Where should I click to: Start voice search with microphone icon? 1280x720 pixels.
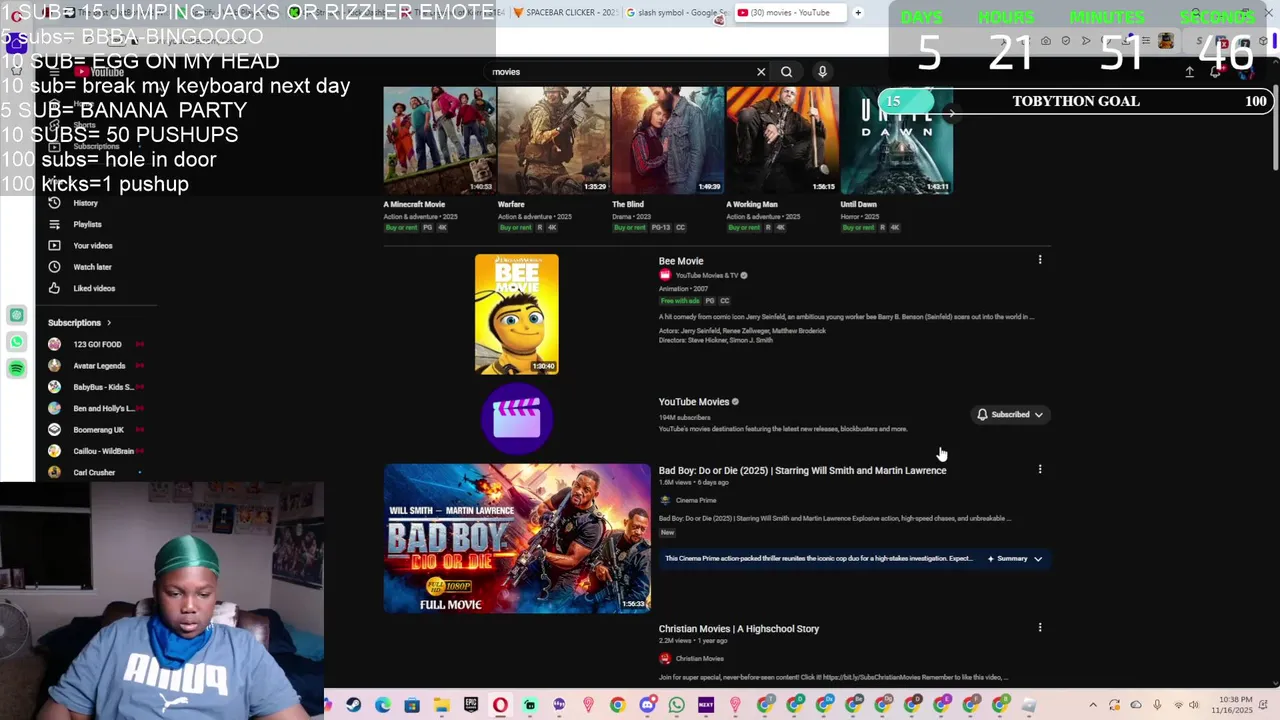click(822, 72)
